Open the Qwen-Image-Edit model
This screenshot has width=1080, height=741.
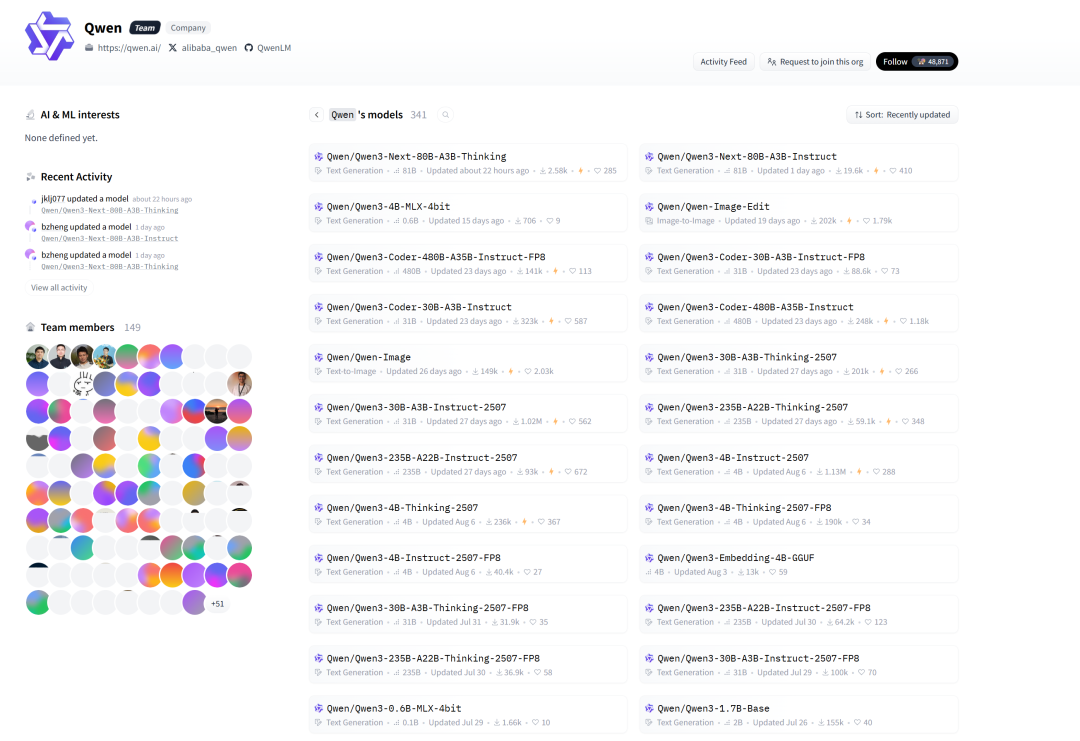799,213
